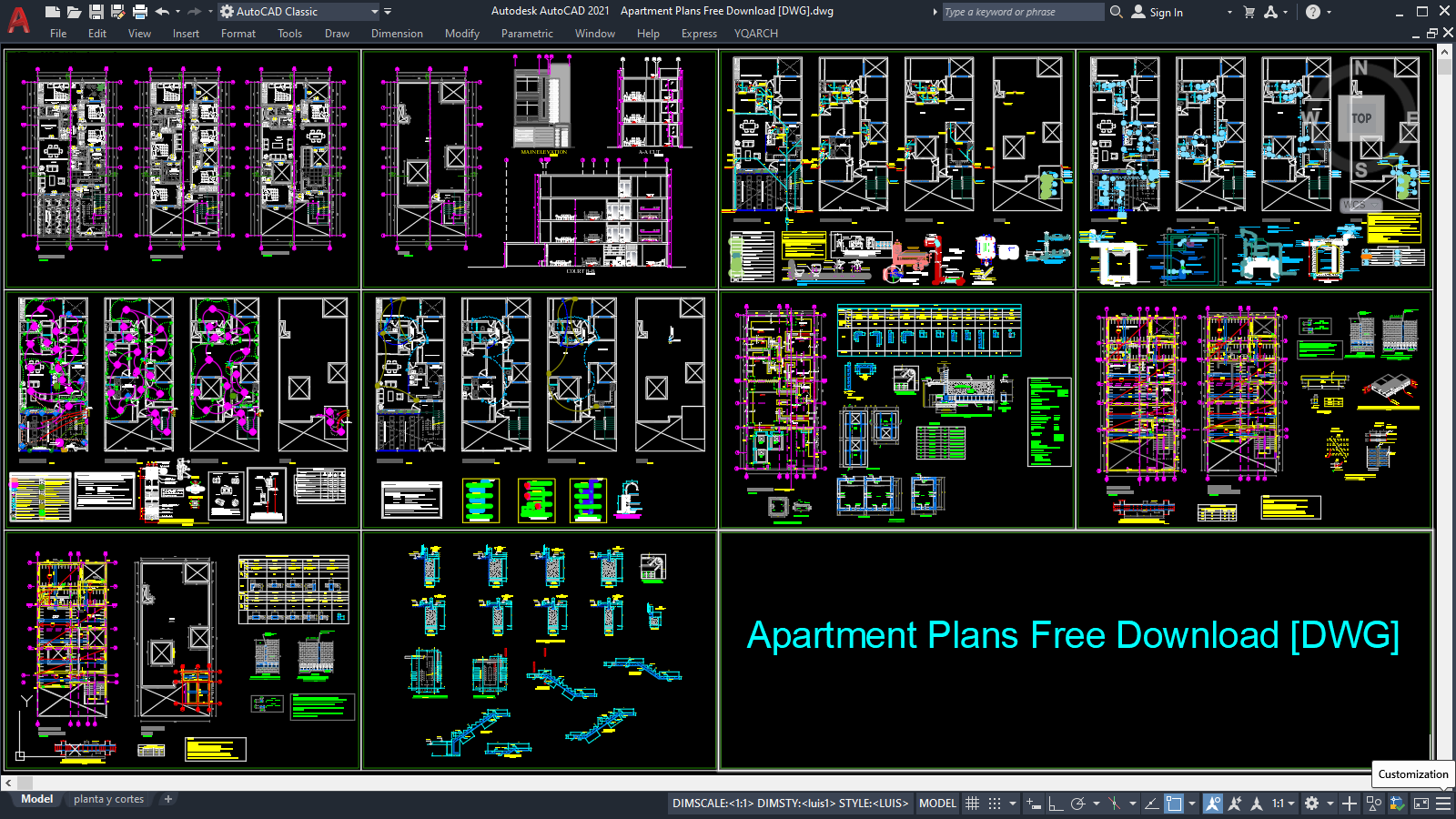Click the TOP face of the ViewCube
Image resolution: width=1456 pixels, height=819 pixels.
coord(1361,118)
